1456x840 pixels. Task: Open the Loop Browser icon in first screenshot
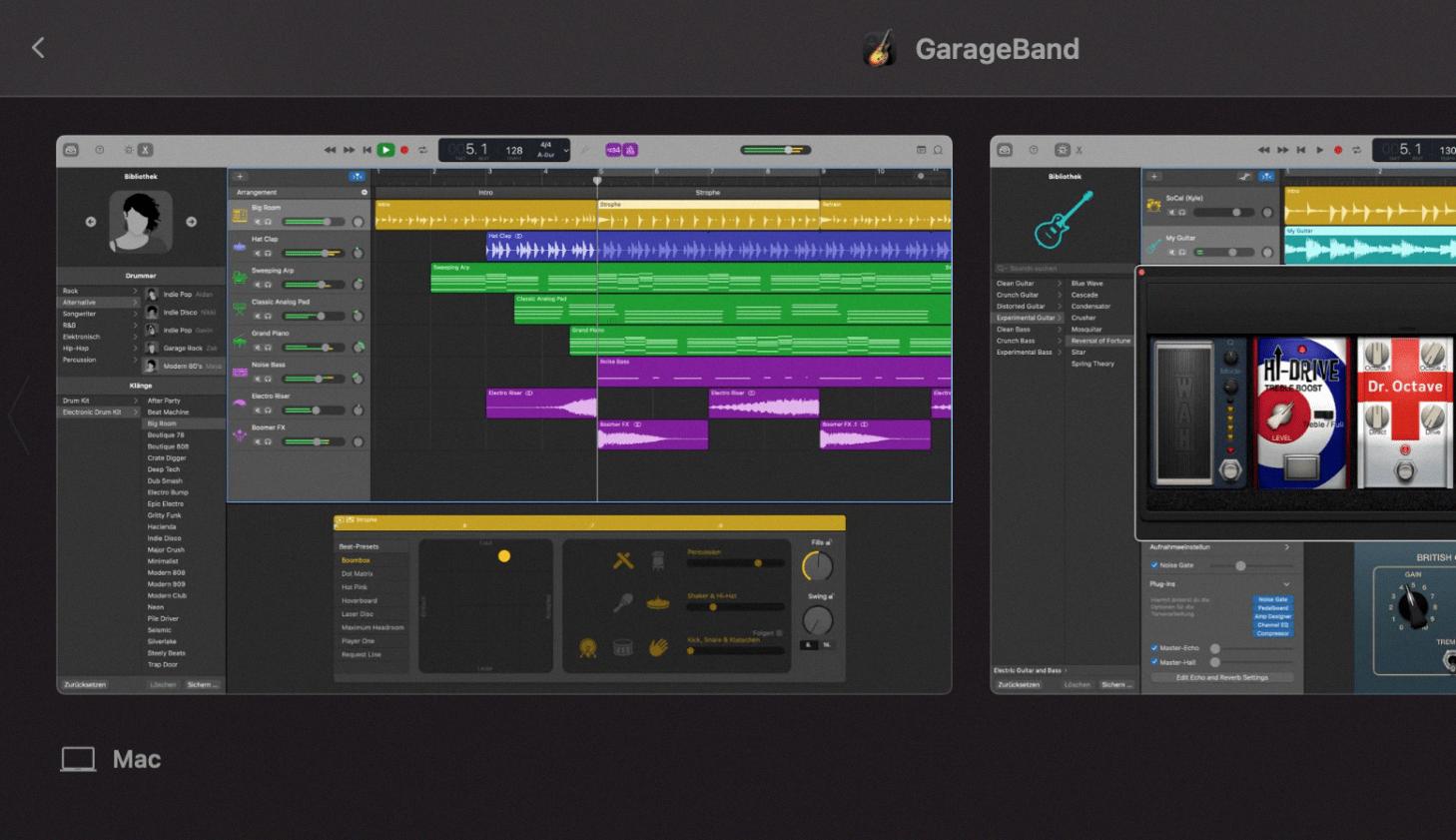pos(938,150)
